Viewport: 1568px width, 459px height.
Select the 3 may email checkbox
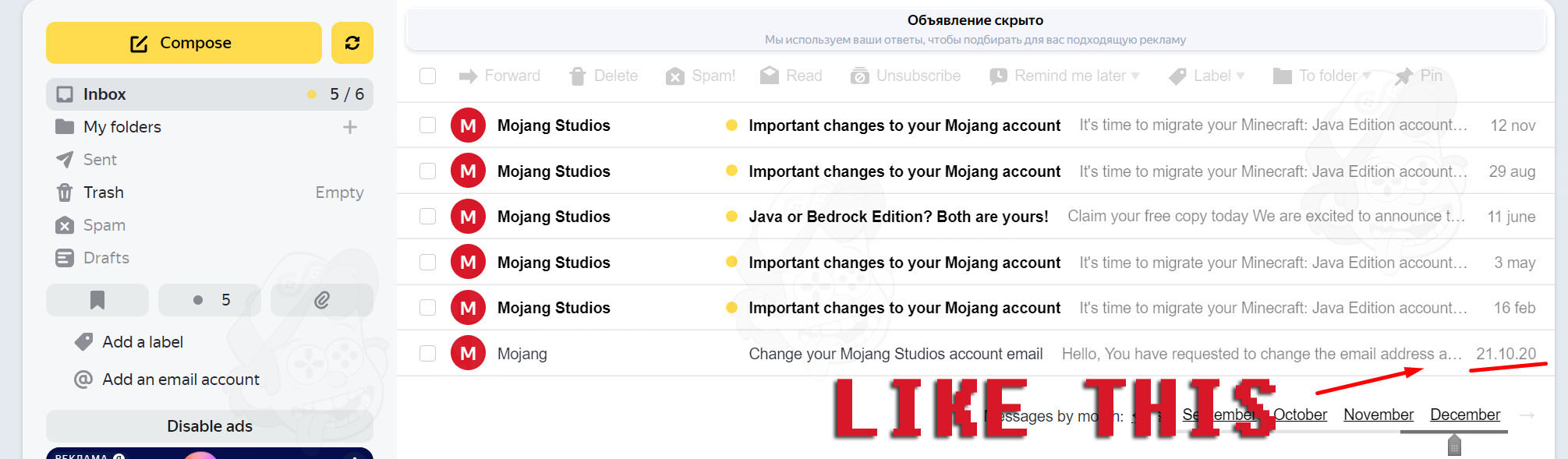tap(427, 262)
